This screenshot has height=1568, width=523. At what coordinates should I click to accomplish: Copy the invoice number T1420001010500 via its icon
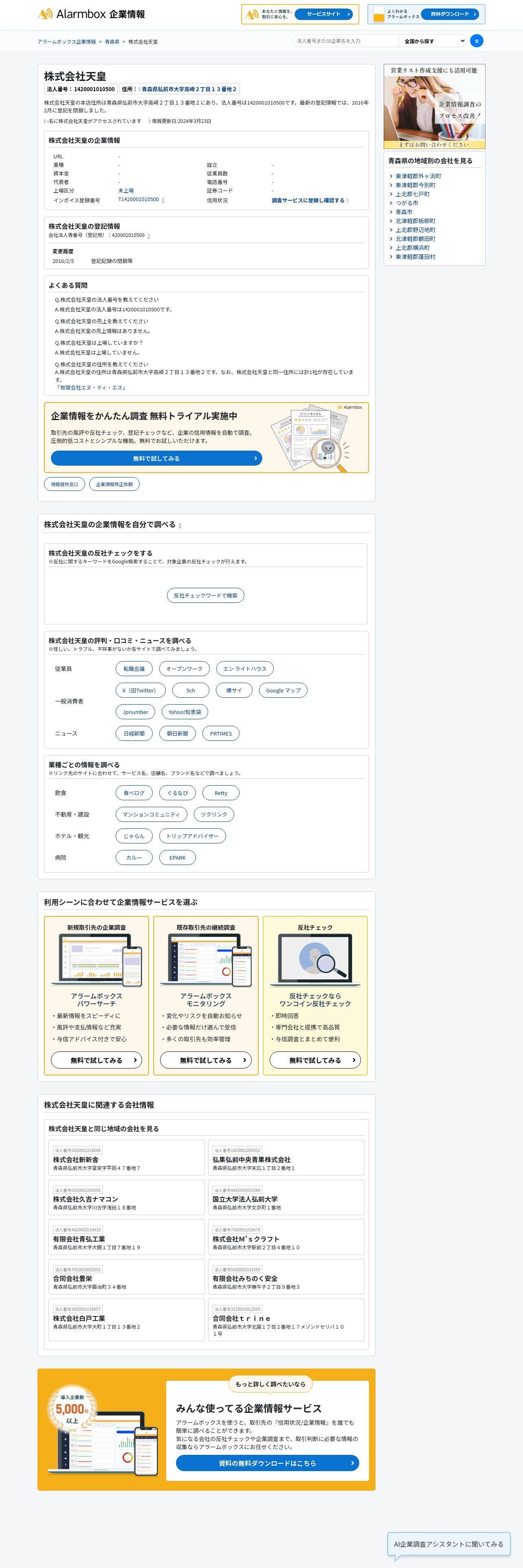(163, 200)
